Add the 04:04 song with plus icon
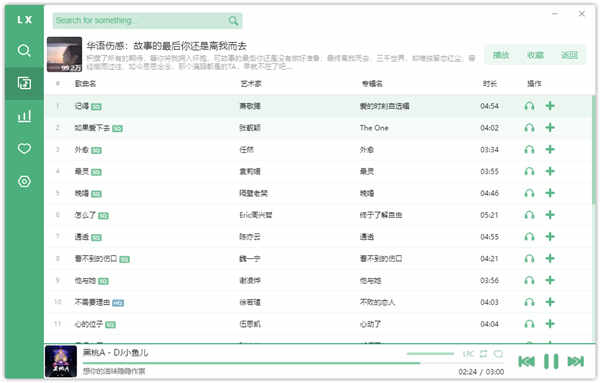The width and height of the screenshot is (600, 383). 550,324
